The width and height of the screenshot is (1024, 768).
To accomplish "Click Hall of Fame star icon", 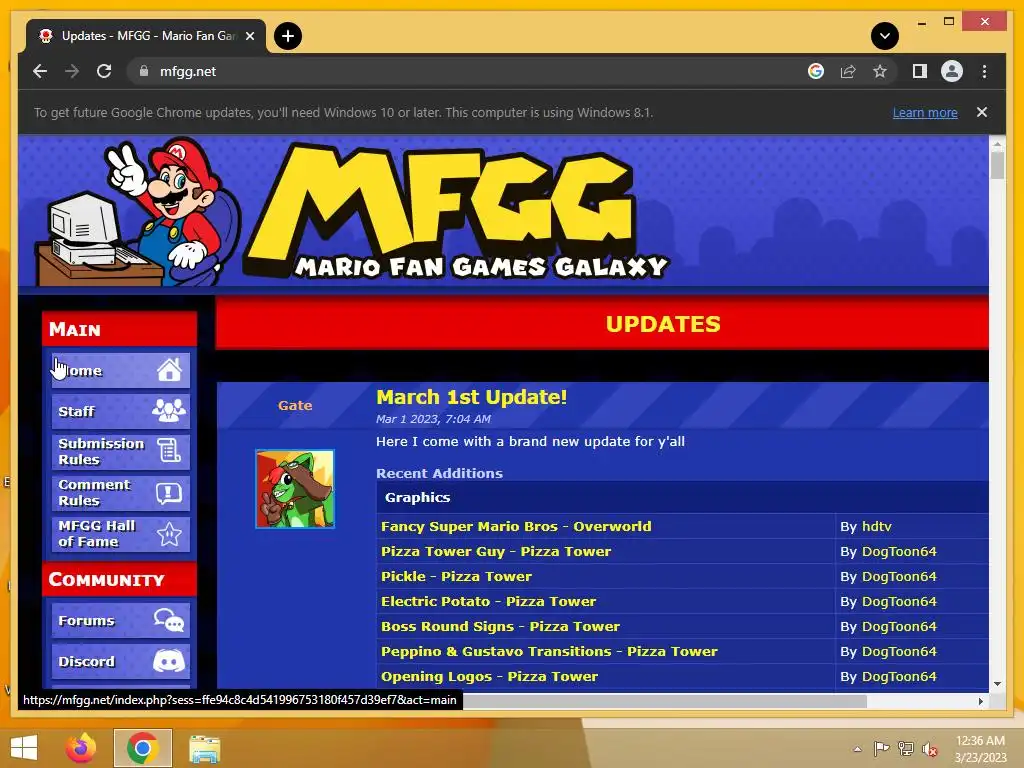I will click(169, 534).
